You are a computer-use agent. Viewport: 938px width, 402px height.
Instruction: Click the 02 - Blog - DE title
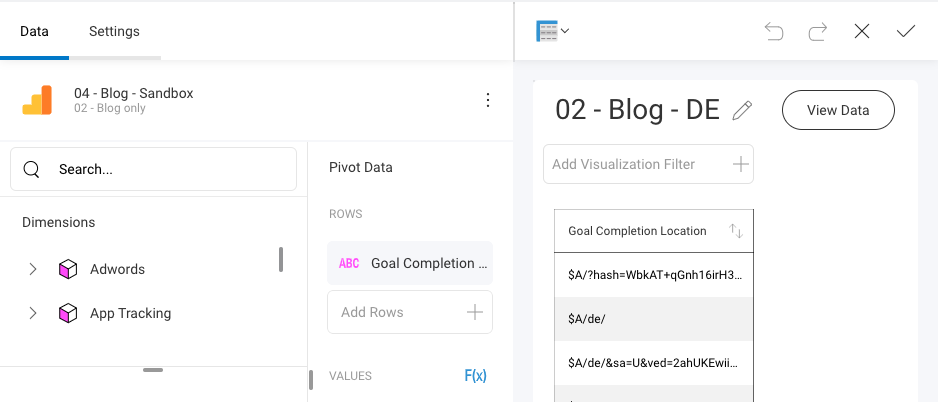click(637, 110)
